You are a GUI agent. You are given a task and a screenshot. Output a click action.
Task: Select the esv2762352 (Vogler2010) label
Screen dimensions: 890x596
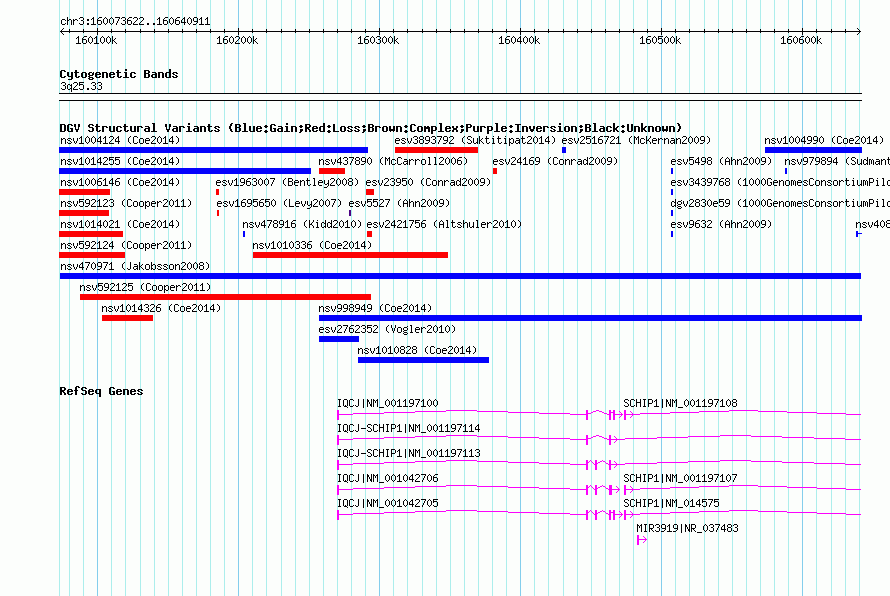click(387, 329)
